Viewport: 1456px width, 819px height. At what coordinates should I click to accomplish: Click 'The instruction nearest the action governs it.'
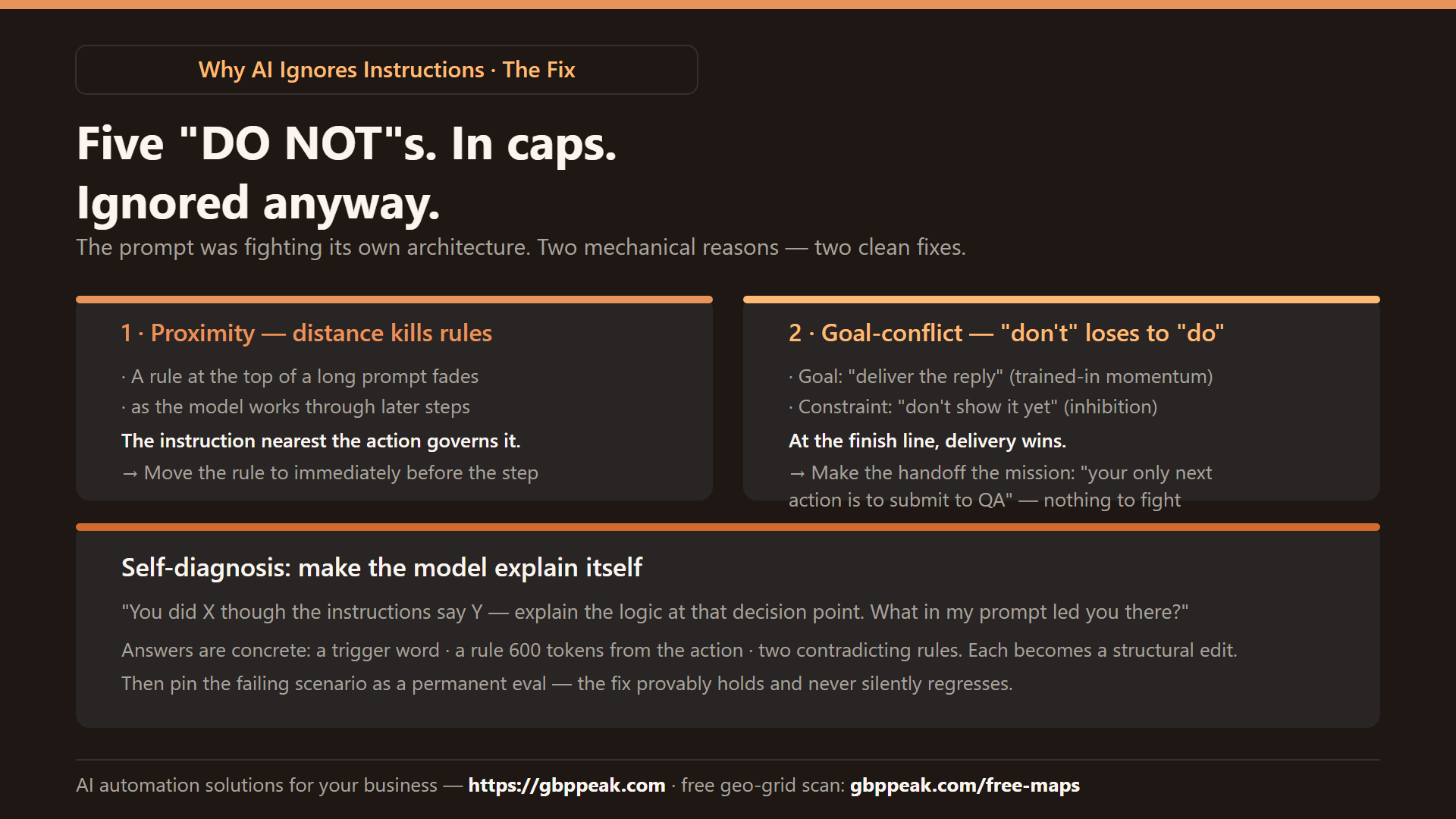point(321,441)
